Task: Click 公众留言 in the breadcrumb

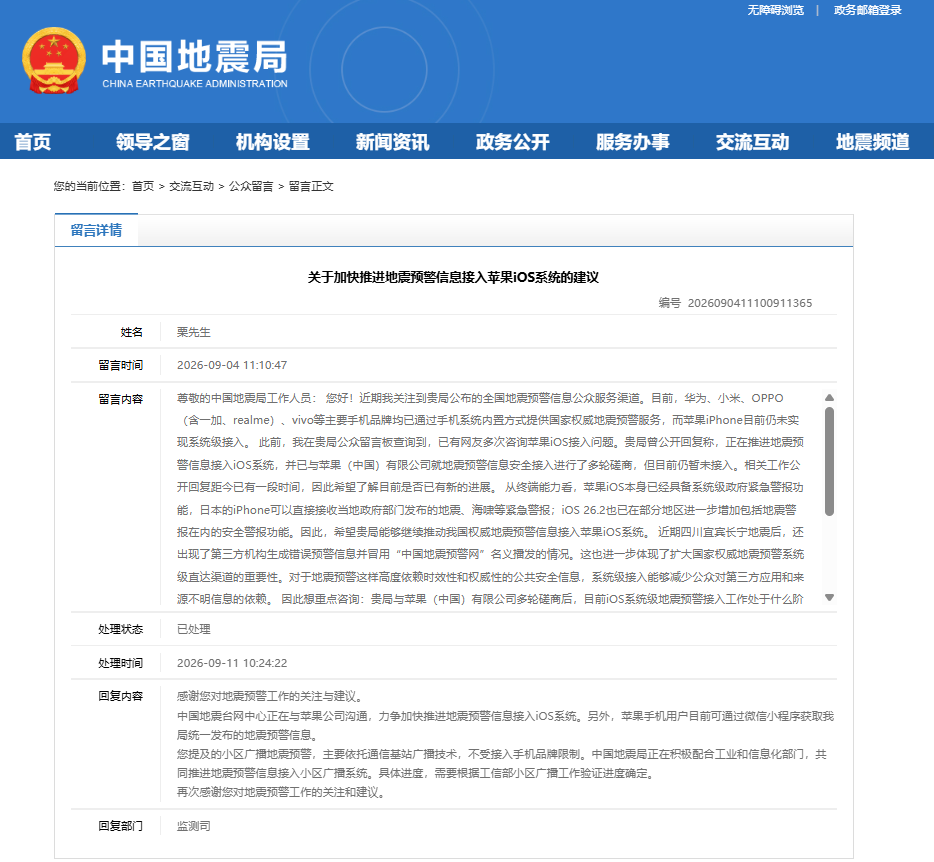Action: tap(251, 186)
